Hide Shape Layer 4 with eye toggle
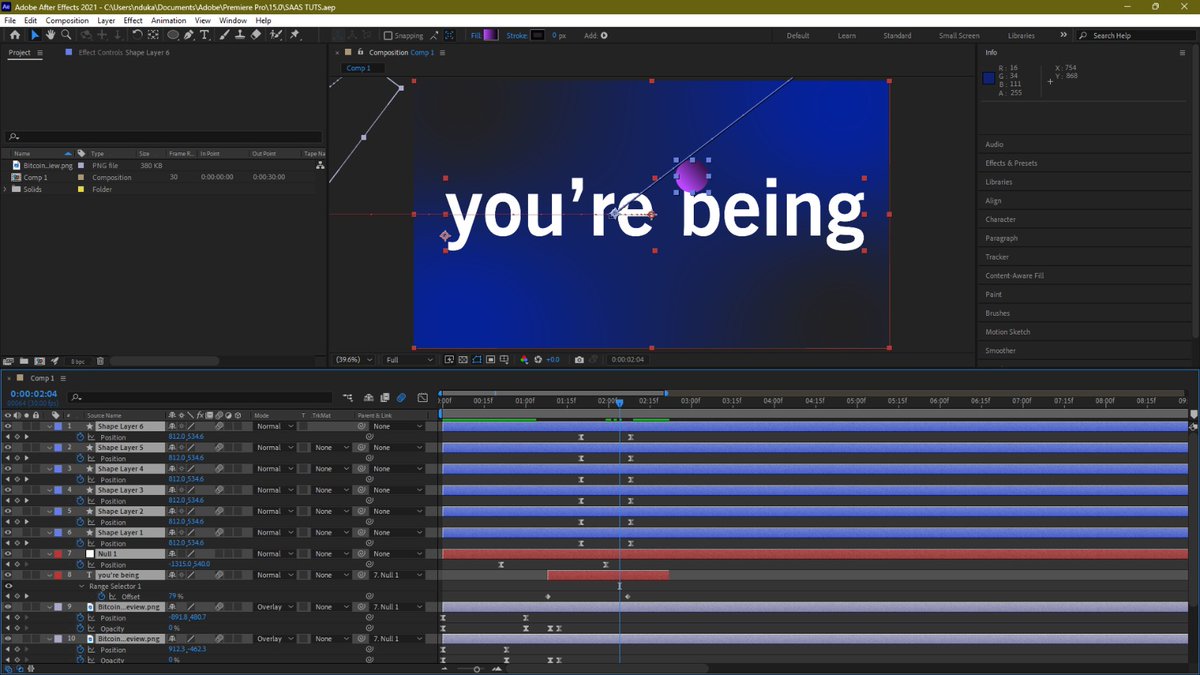Image resolution: width=1200 pixels, height=675 pixels. click(7, 468)
